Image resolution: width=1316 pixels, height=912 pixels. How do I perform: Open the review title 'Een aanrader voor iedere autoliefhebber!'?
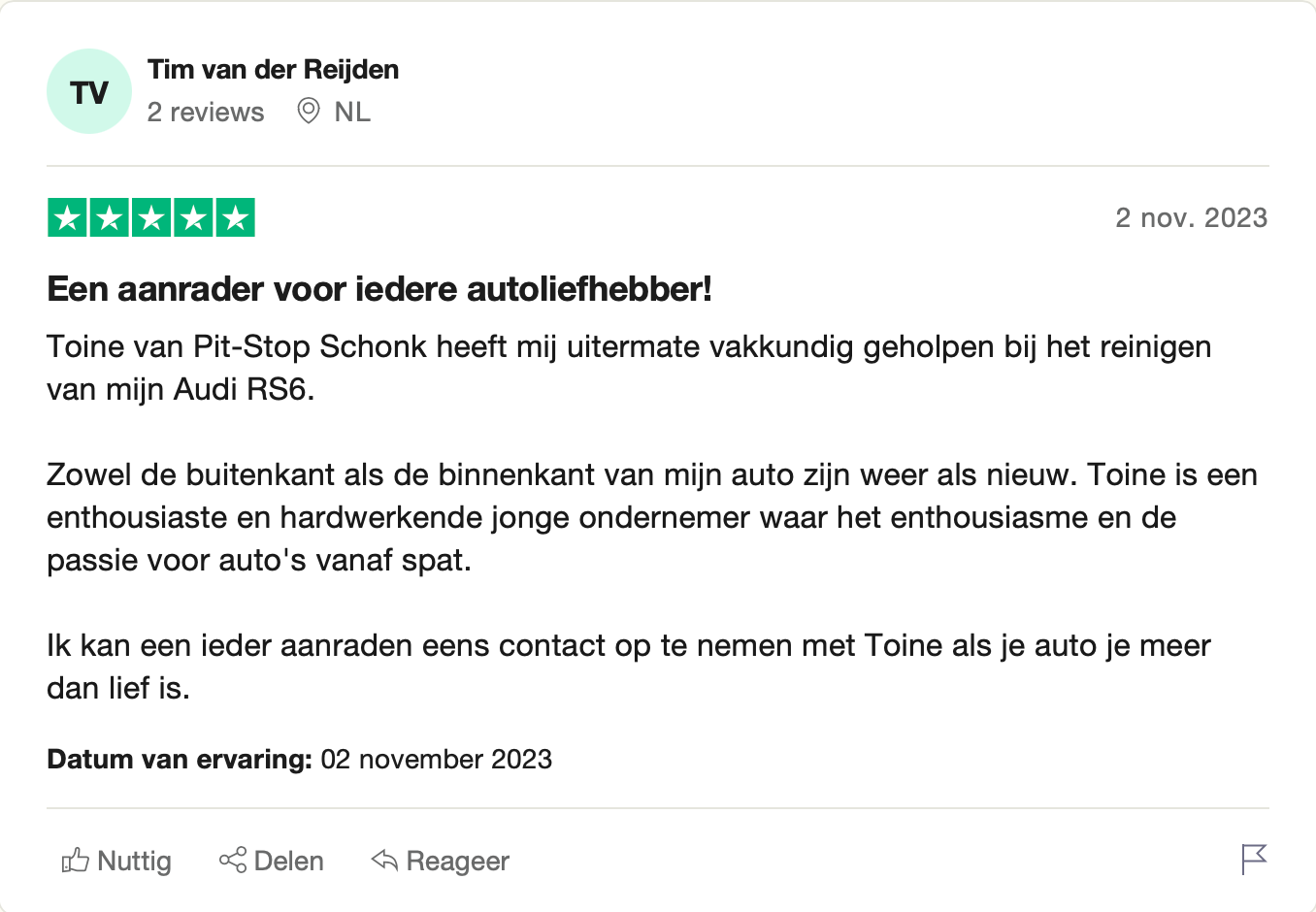pos(379,289)
